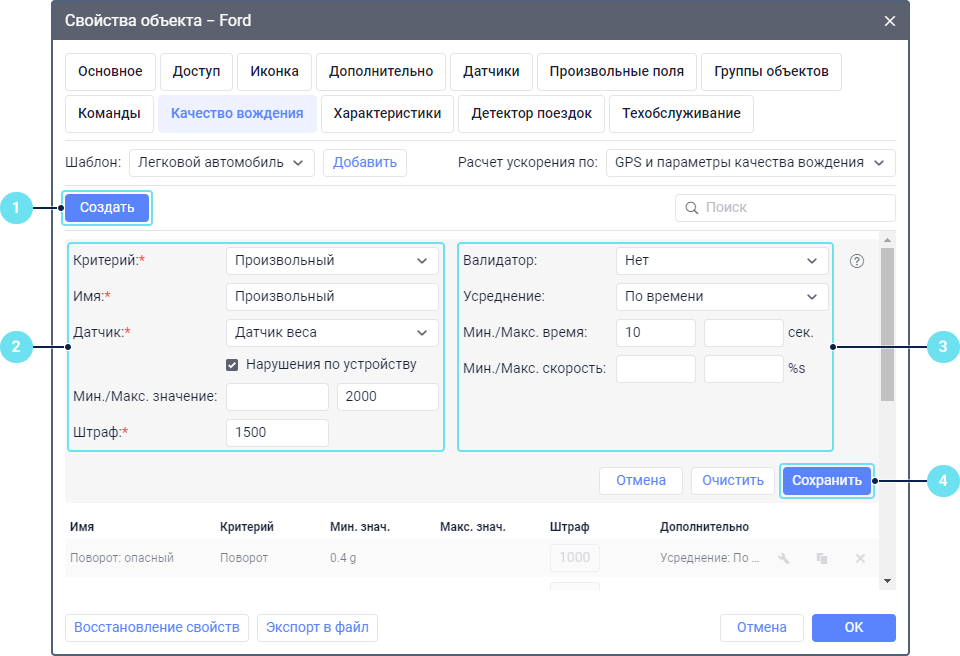
Task: Click the empty maximum time field
Action: click(744, 333)
